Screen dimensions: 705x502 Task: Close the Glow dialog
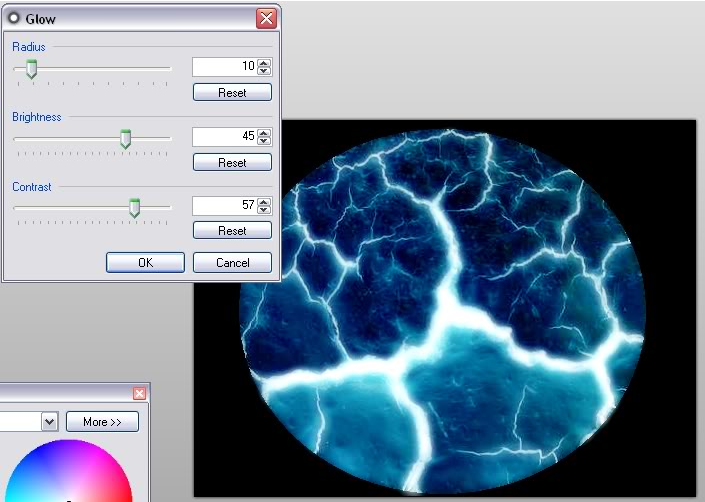pos(266,18)
